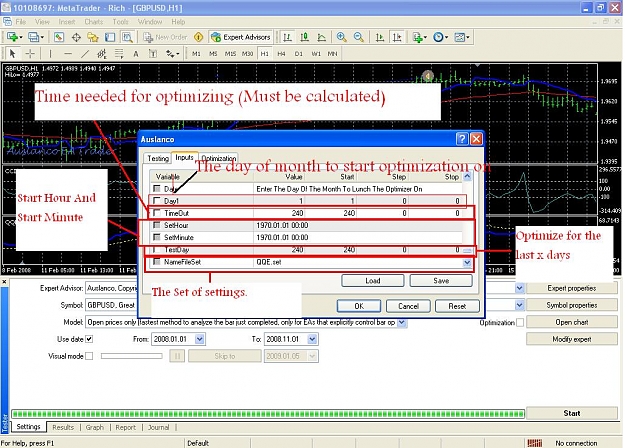This screenshot has height=448, width=625.
Task: Switch timeframe to M15
Action: pos(230,53)
